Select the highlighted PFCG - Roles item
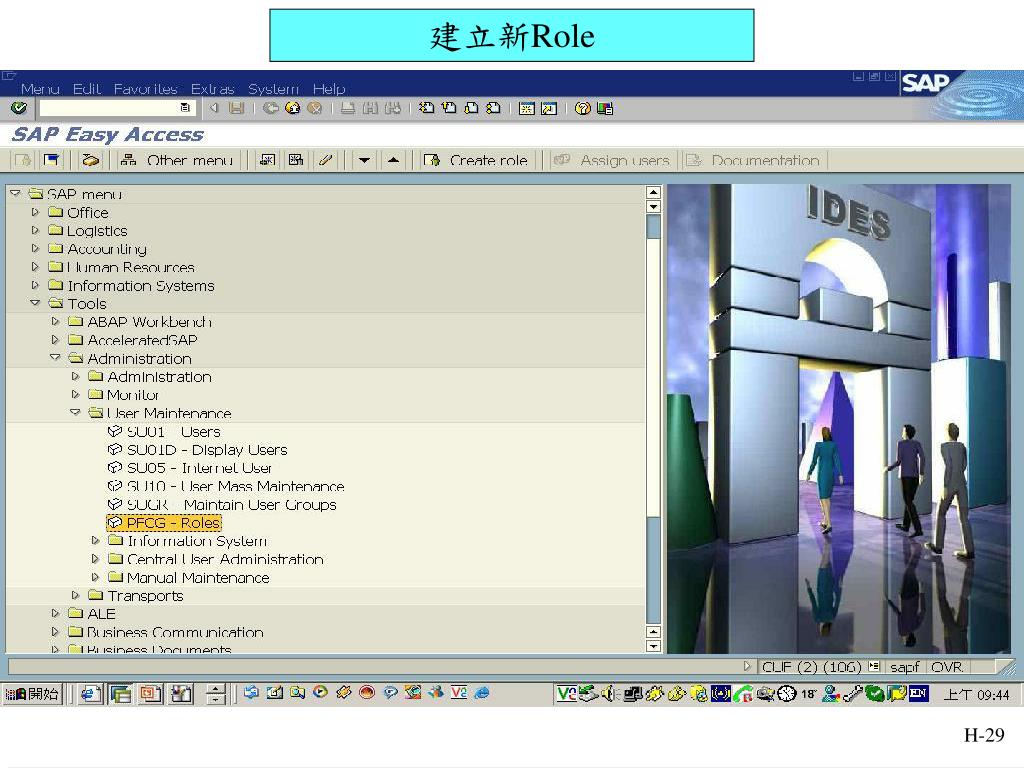 164,522
